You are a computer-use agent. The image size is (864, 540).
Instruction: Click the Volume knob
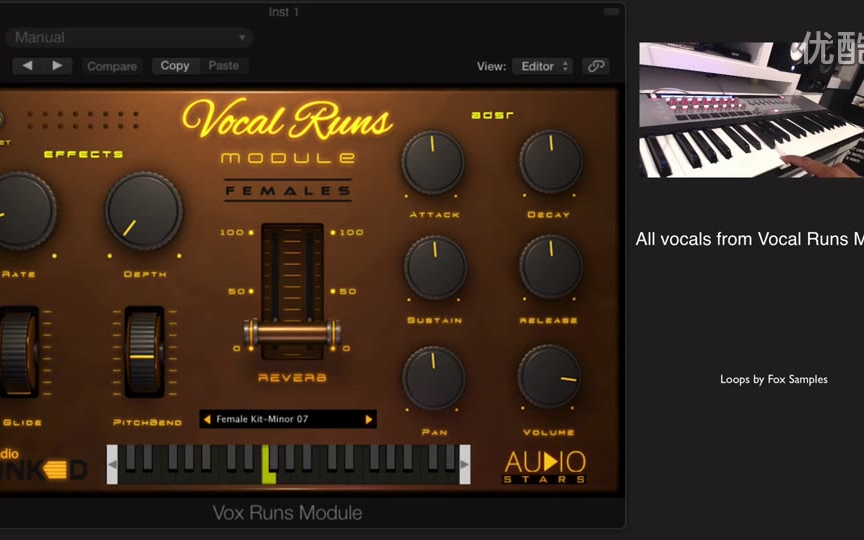pos(549,376)
